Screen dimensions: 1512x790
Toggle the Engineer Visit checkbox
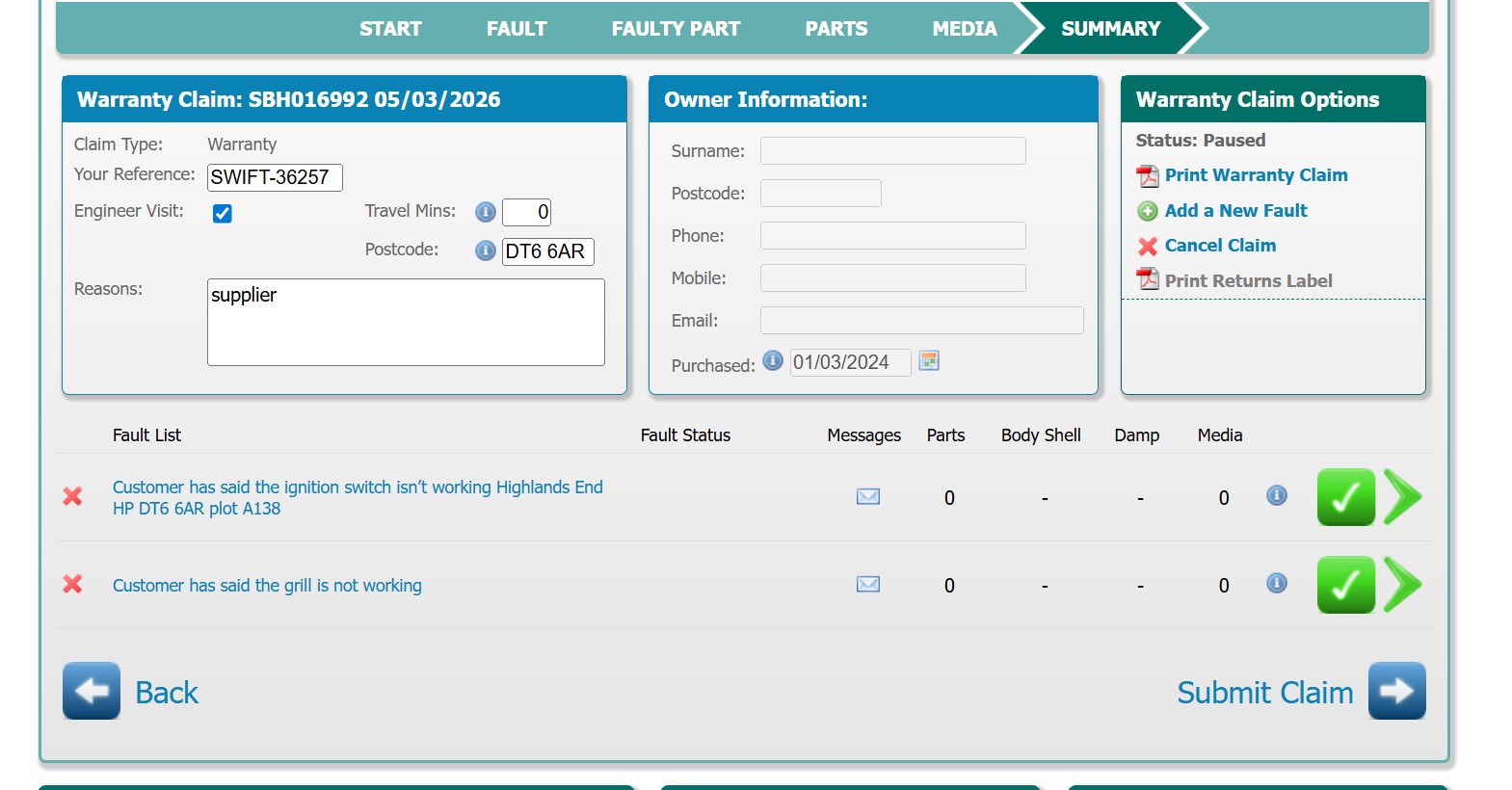[223, 214]
